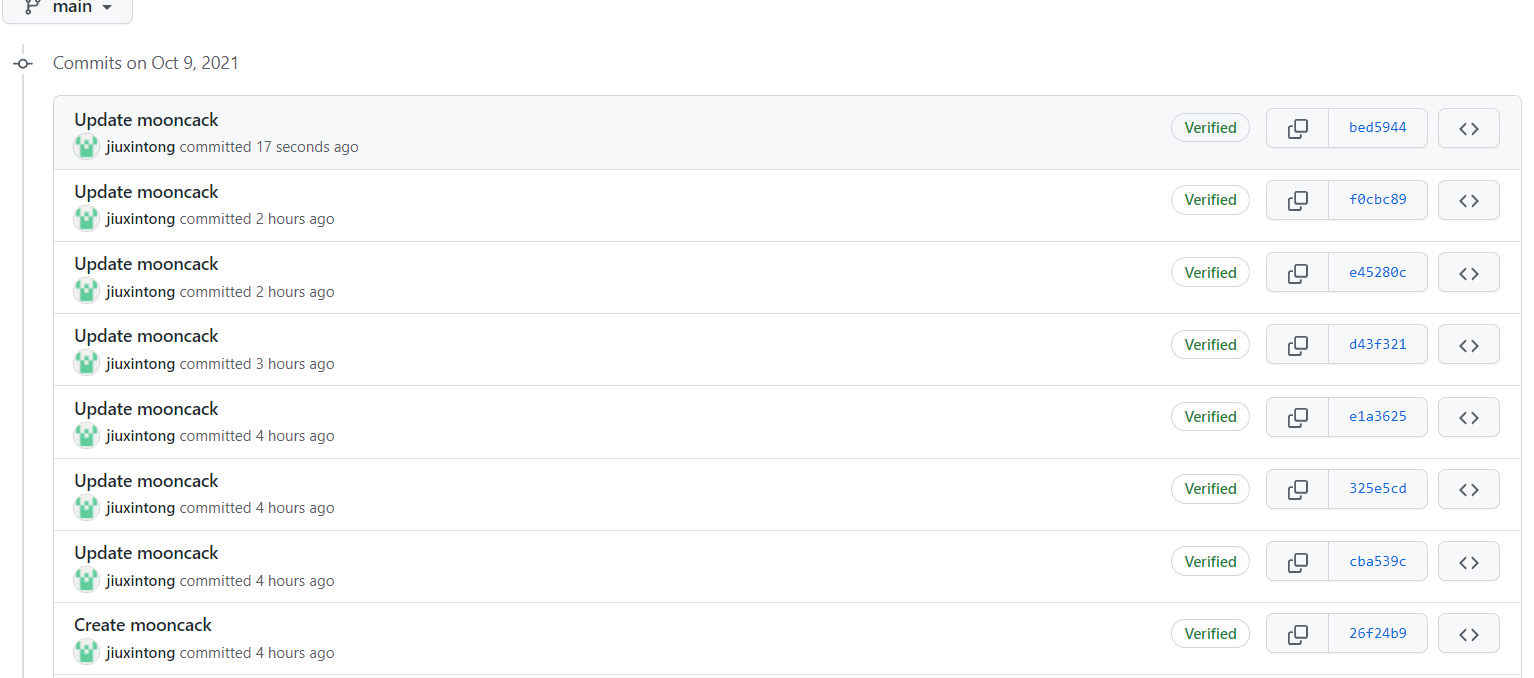Show Verified signature details for bed5944
Viewport: 1534px width, 678px height.
coord(1210,128)
